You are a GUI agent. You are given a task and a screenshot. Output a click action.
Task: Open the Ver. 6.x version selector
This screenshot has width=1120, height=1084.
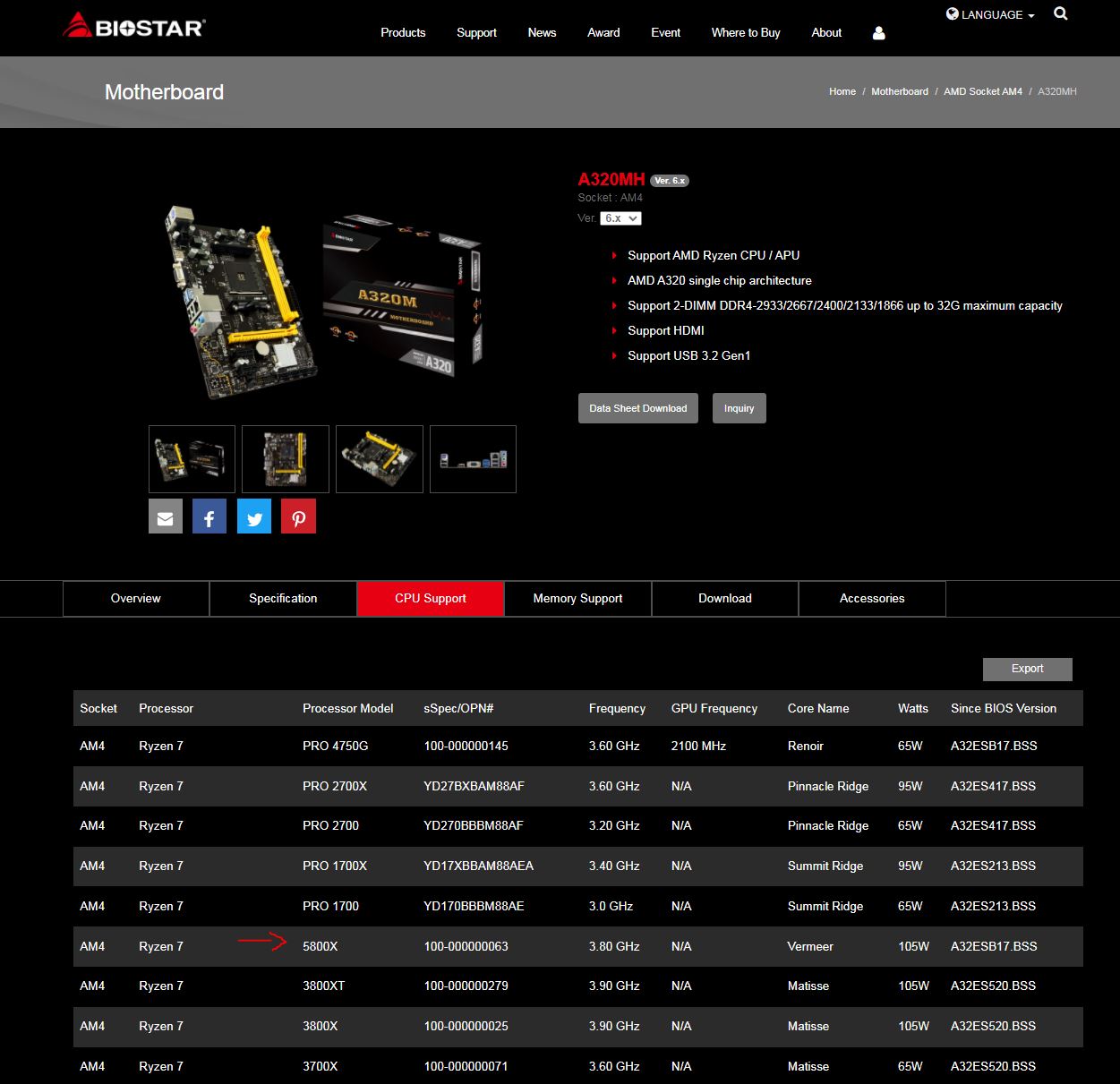click(620, 218)
